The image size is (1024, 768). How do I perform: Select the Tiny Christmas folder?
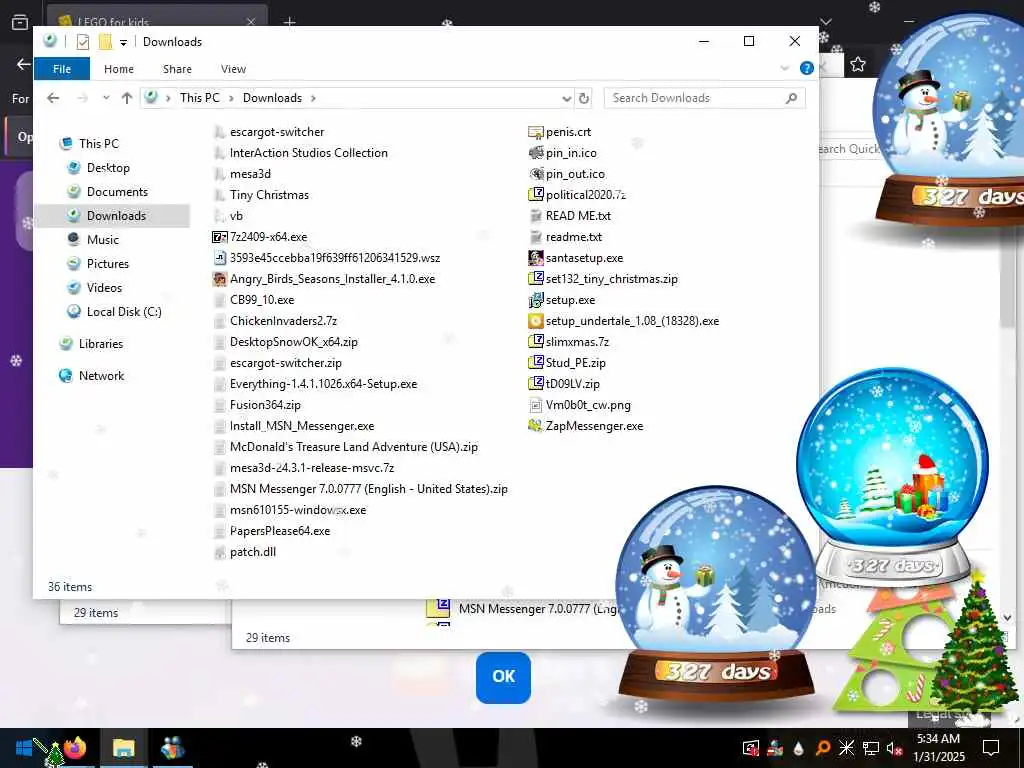[269, 195]
